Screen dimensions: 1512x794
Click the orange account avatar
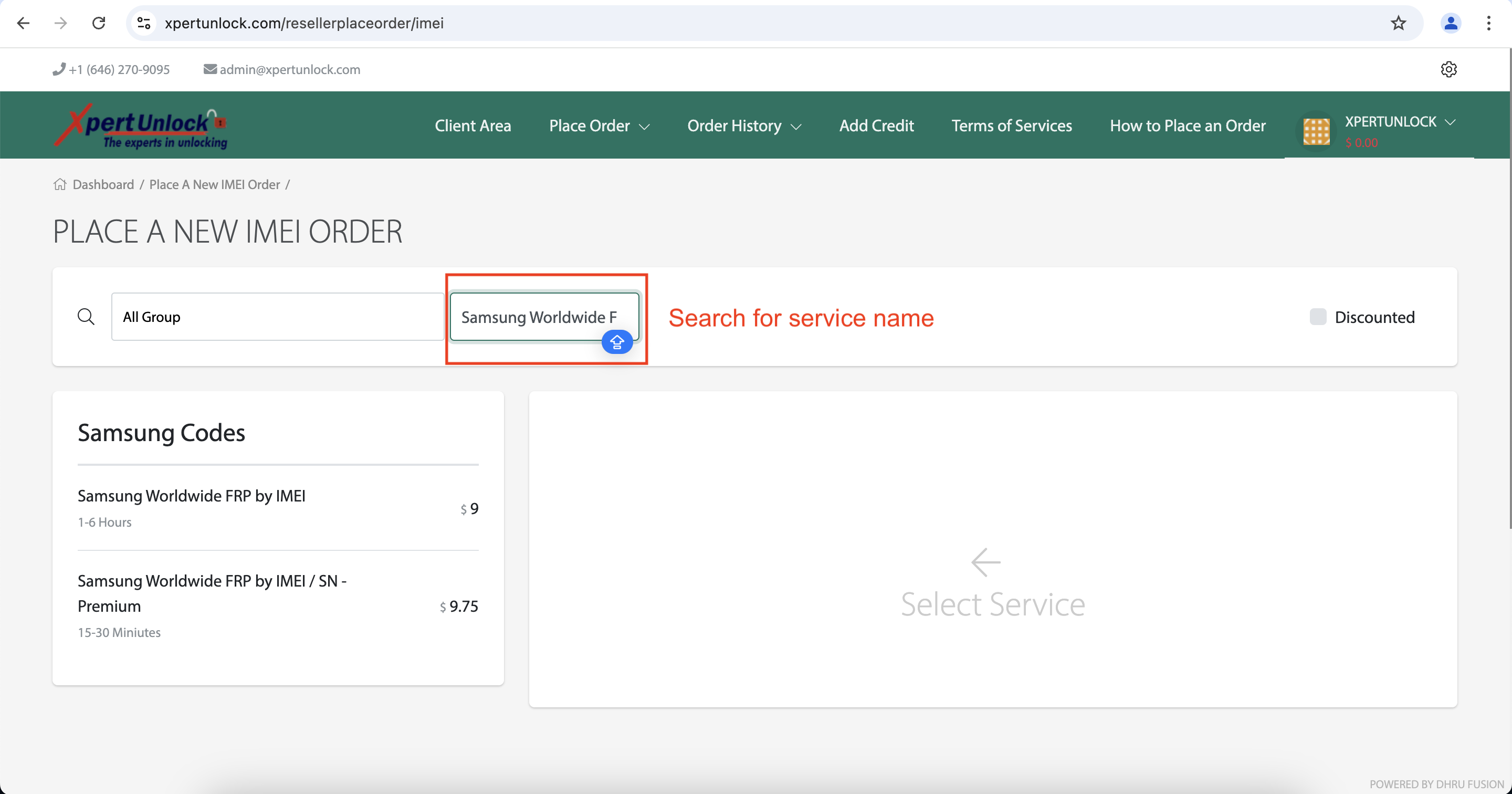(x=1316, y=131)
